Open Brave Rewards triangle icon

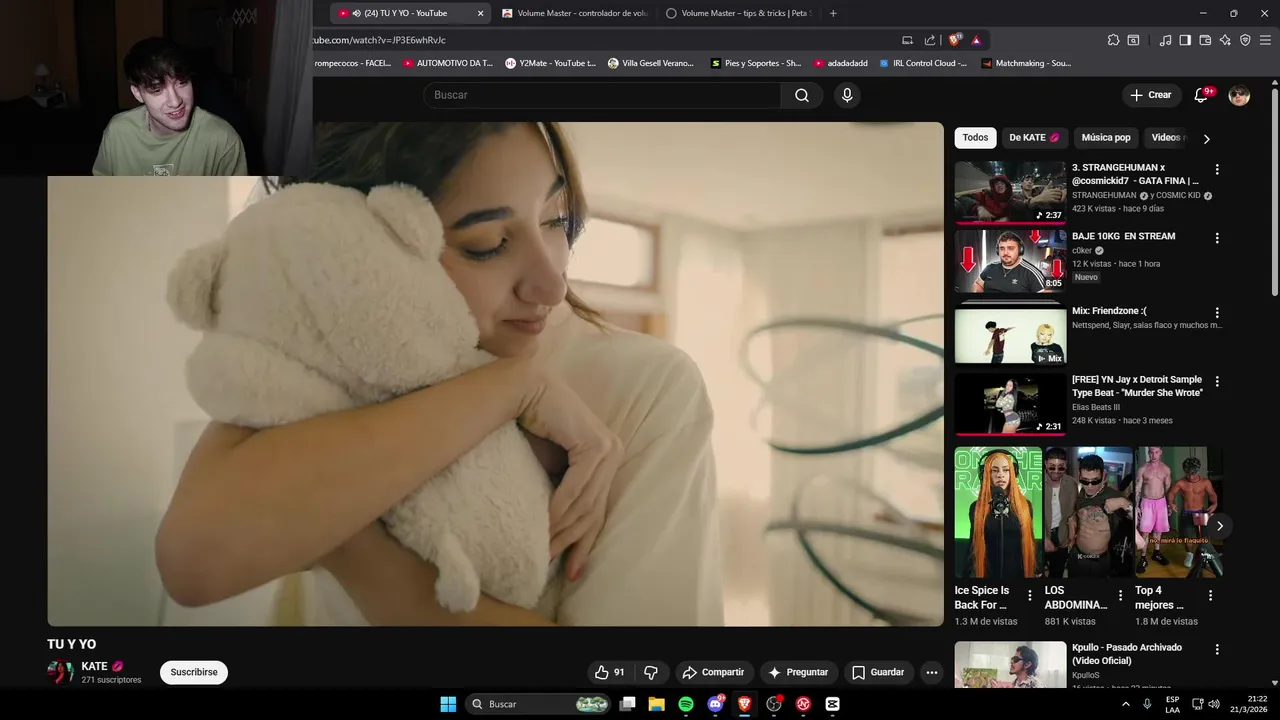[976, 40]
